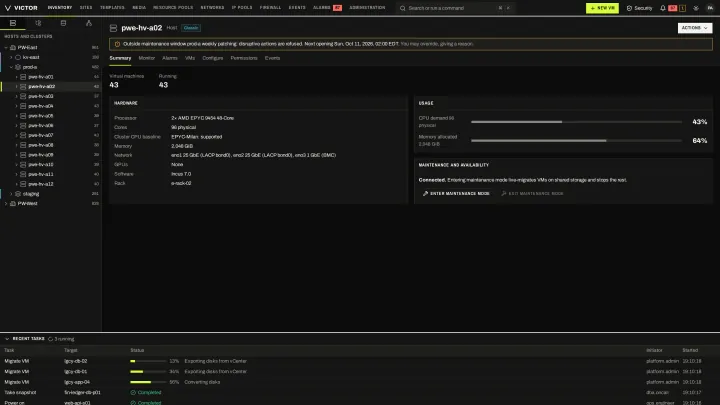Click the kv-east tree item icon
Screen dimensions: 720x405
(x=18, y=57)
